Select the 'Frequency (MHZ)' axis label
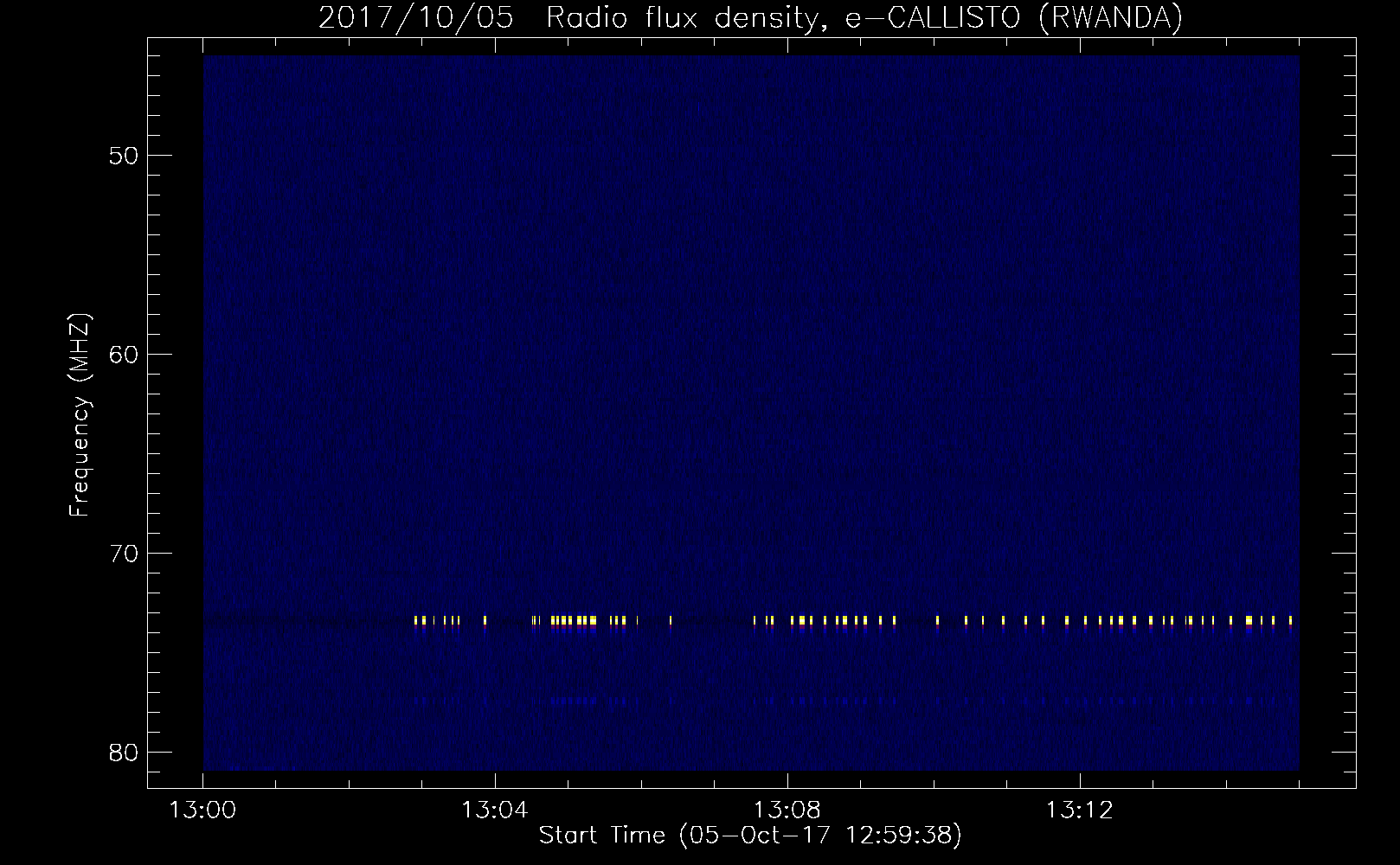Viewport: 1400px width, 865px height. pyautogui.click(x=80, y=415)
